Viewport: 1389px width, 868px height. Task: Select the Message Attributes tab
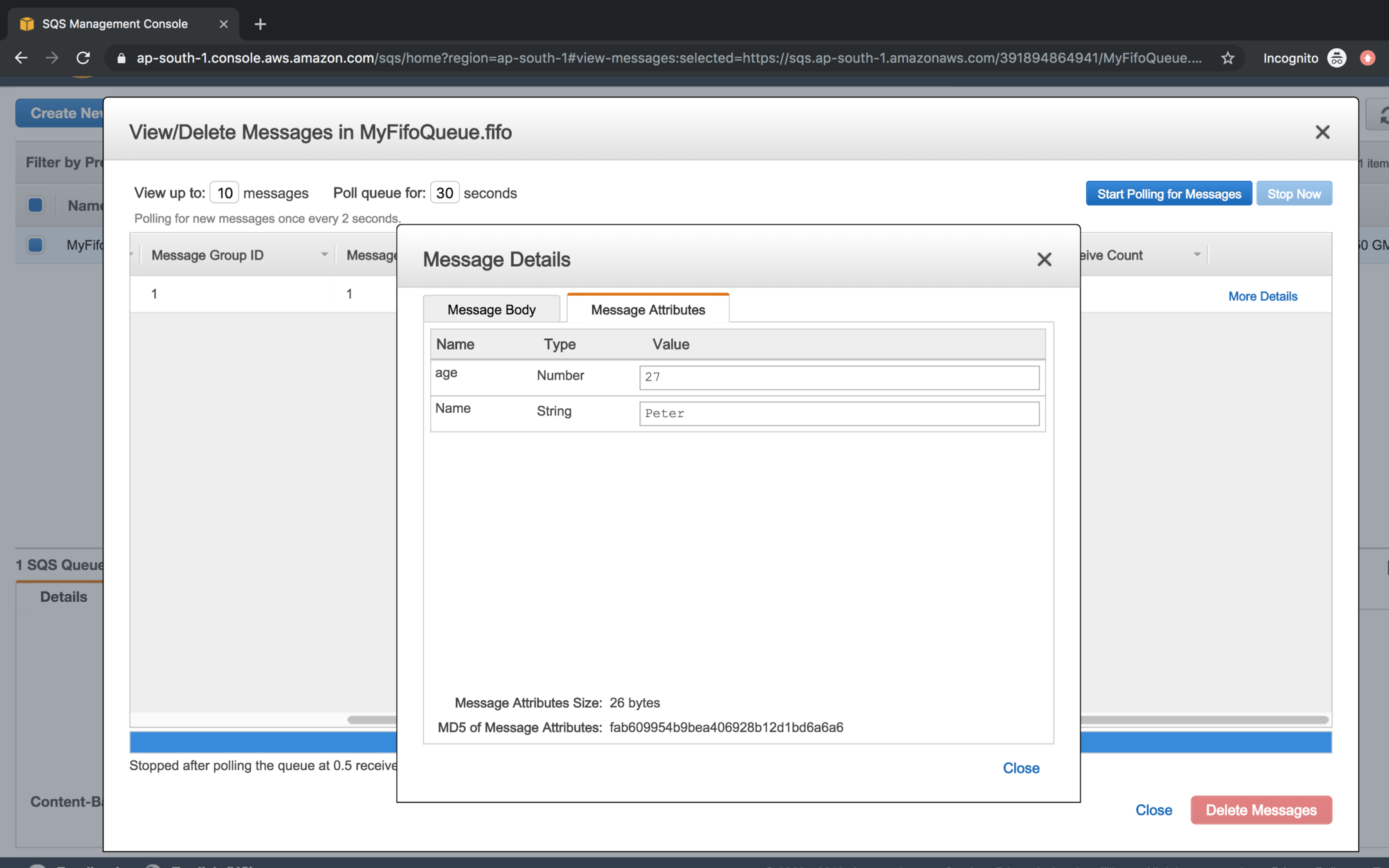pyautogui.click(x=648, y=310)
